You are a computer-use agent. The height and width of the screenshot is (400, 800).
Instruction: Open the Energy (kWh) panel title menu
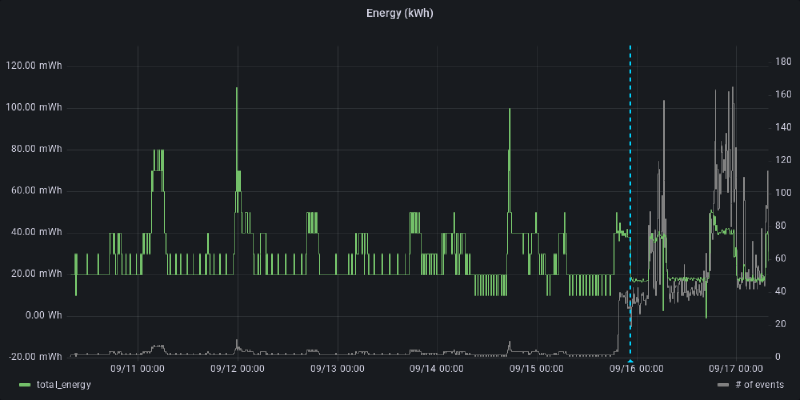(400, 13)
